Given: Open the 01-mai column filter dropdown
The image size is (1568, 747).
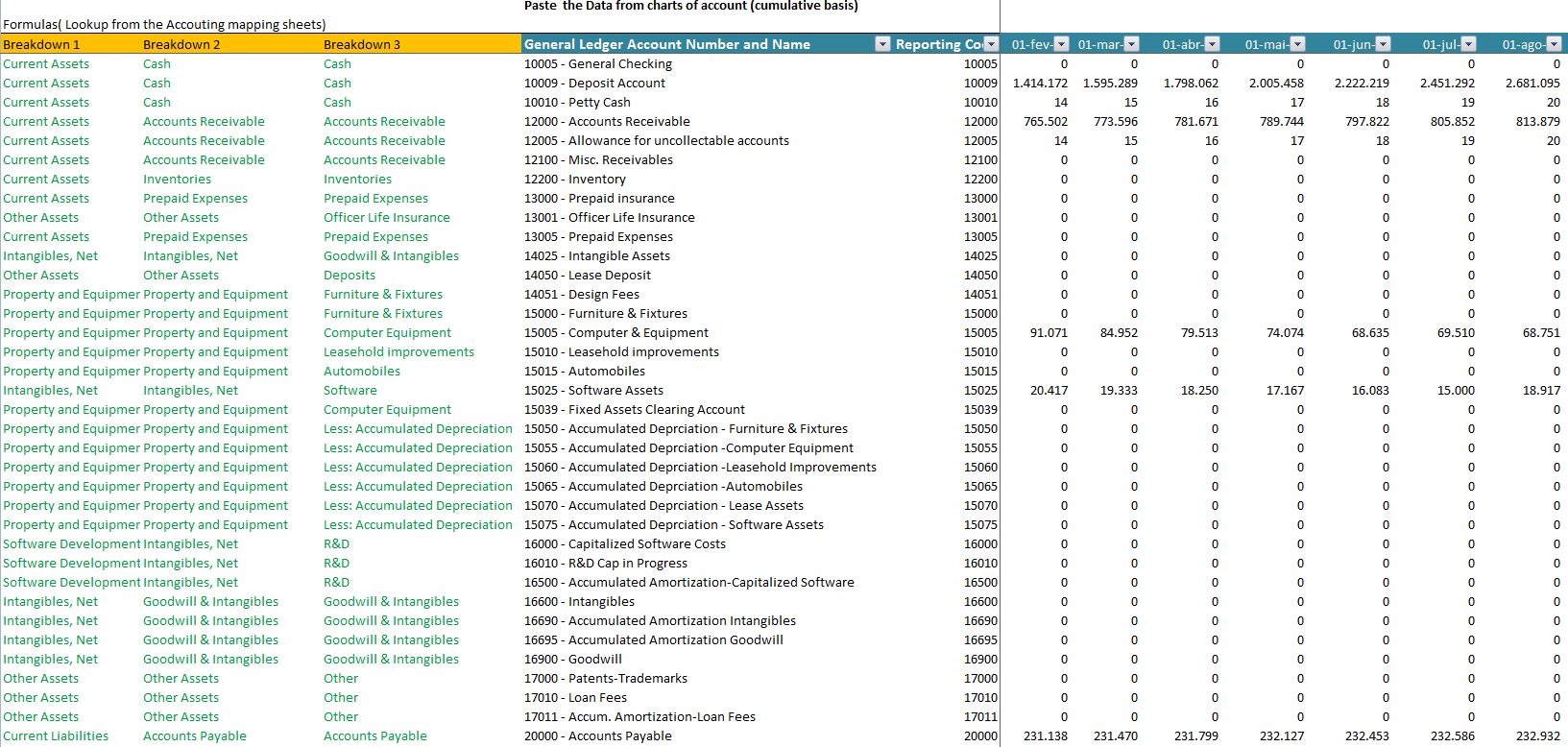Looking at the screenshot, I should click(1297, 44).
